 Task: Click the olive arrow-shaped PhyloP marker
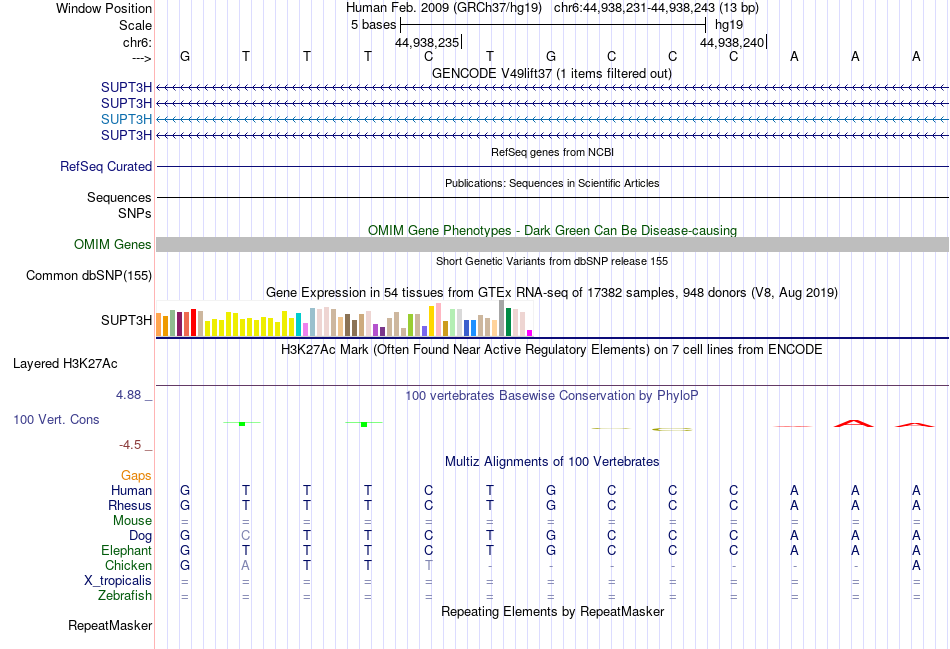[672, 429]
